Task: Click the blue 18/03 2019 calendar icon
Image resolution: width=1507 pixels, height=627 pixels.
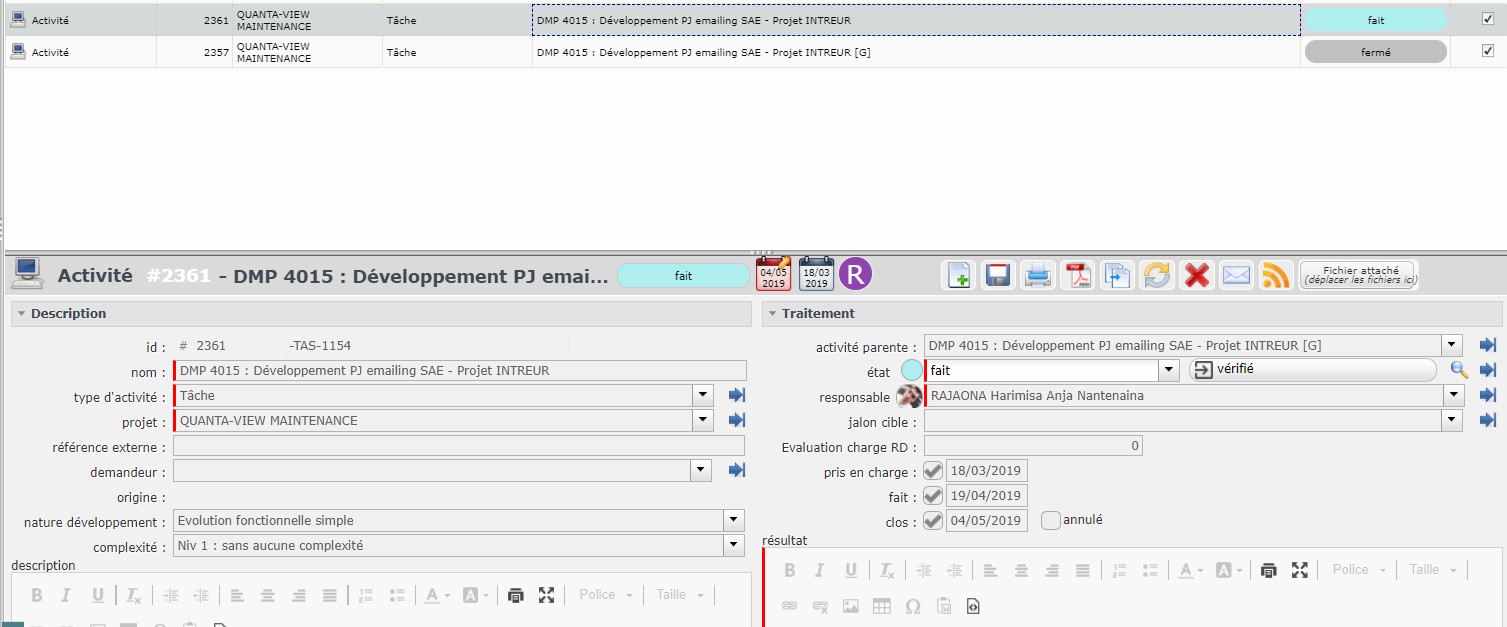Action: pos(816,274)
